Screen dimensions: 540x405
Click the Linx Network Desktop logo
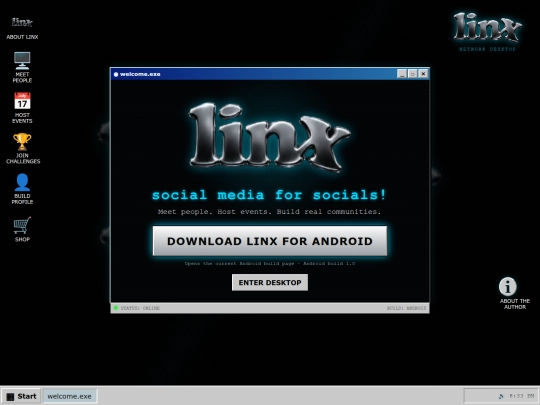point(487,32)
